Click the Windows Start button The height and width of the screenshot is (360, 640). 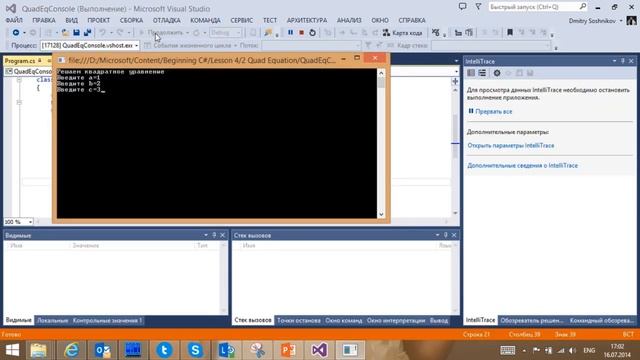pos(12,350)
